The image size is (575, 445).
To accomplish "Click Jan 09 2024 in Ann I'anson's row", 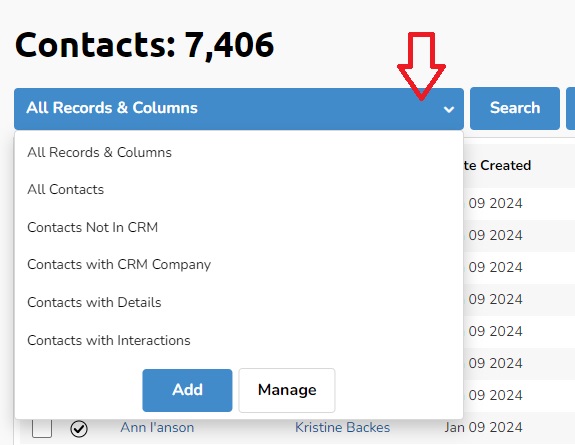I will click(x=484, y=427).
